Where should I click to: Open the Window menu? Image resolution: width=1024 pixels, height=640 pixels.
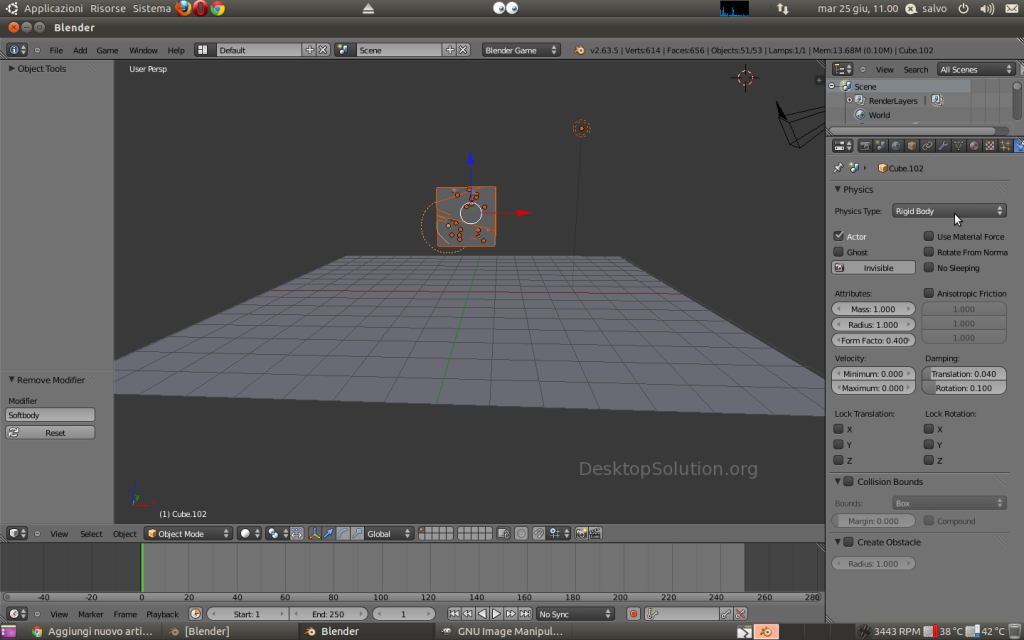pyautogui.click(x=143, y=50)
